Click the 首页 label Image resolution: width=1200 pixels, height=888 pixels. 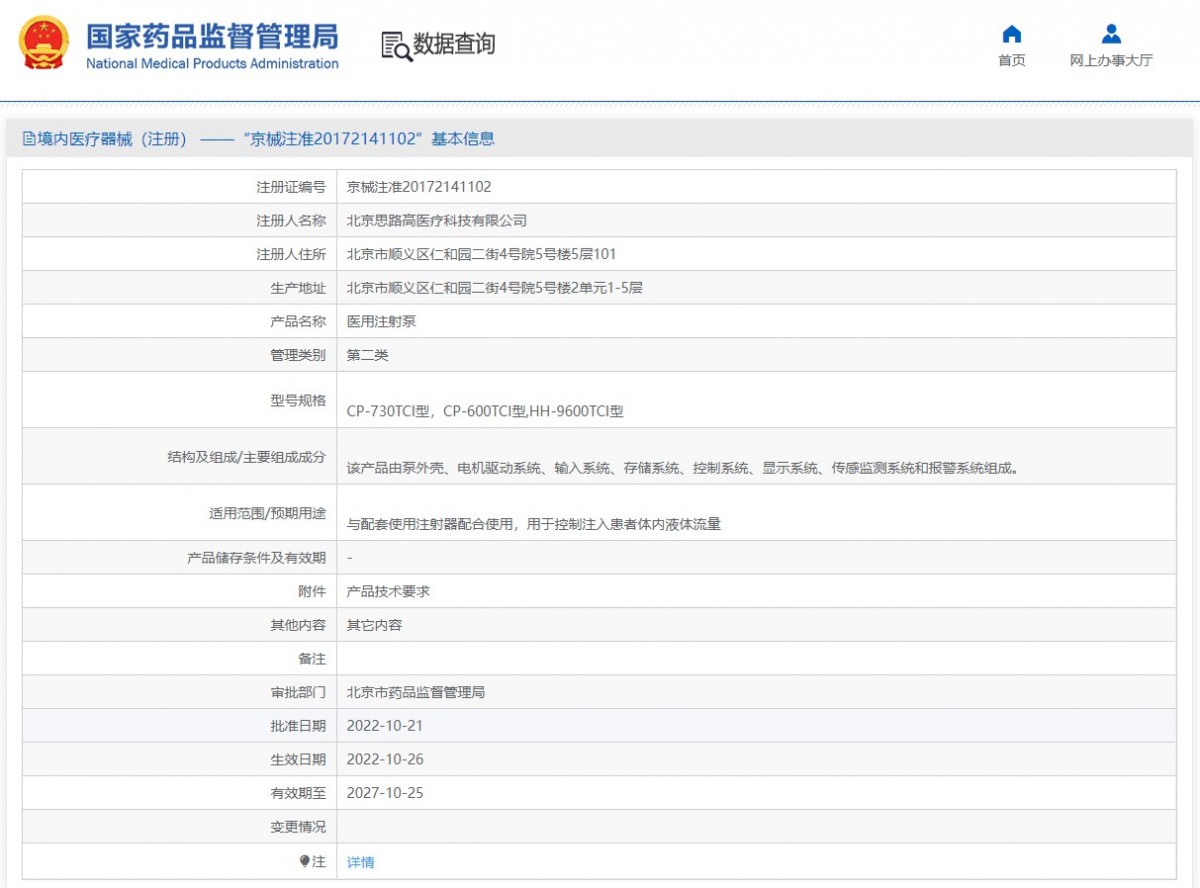pos(1012,60)
